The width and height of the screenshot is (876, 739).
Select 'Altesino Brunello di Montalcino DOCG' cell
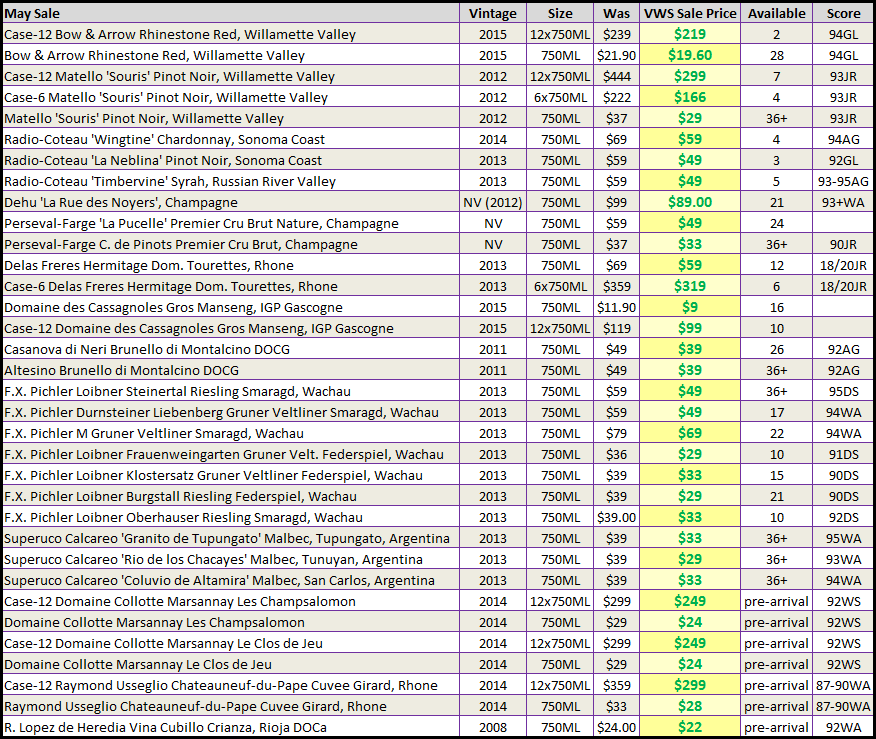pos(231,370)
